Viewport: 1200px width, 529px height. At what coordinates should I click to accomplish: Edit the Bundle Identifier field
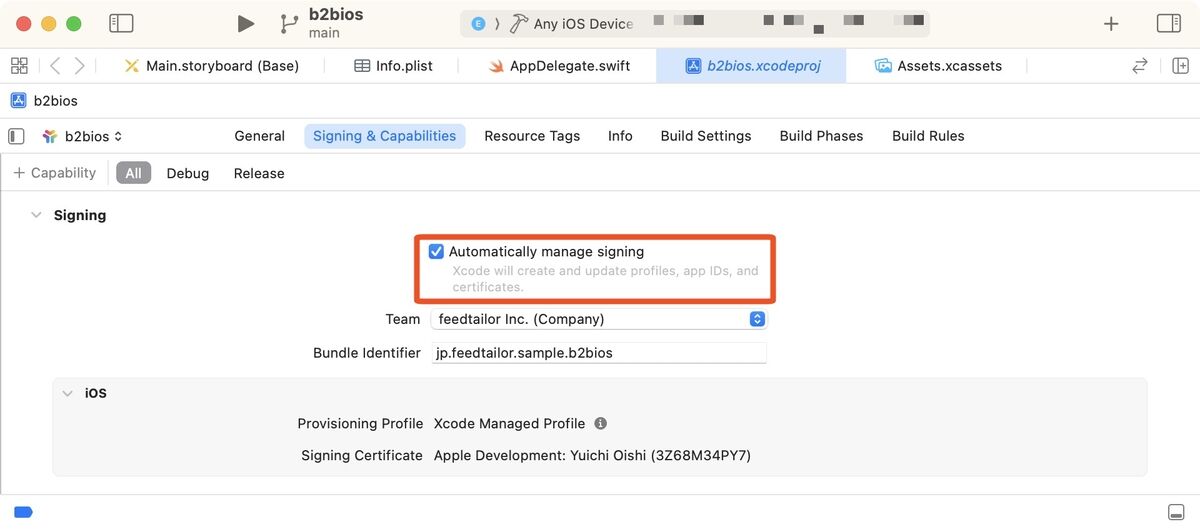coord(599,352)
